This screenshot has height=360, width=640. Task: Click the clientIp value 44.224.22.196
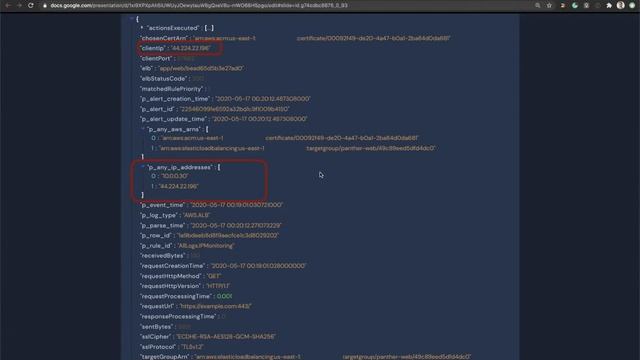tap(191, 48)
